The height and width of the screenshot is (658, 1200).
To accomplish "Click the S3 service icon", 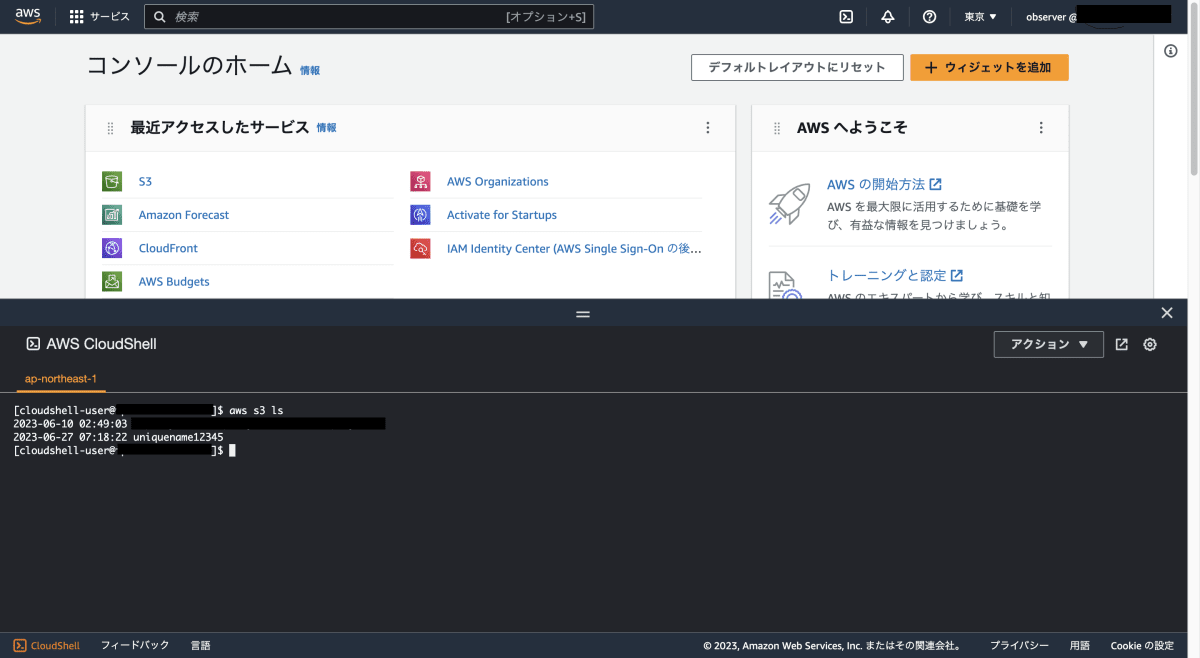I will [x=112, y=182].
